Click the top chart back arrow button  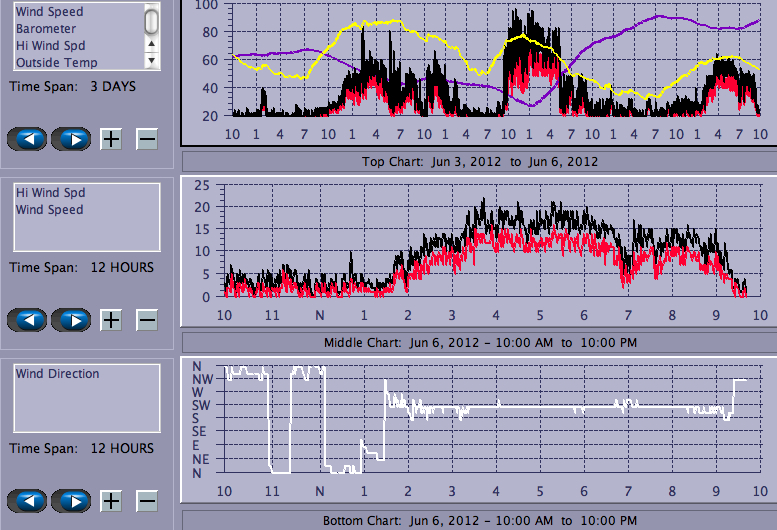(27, 139)
